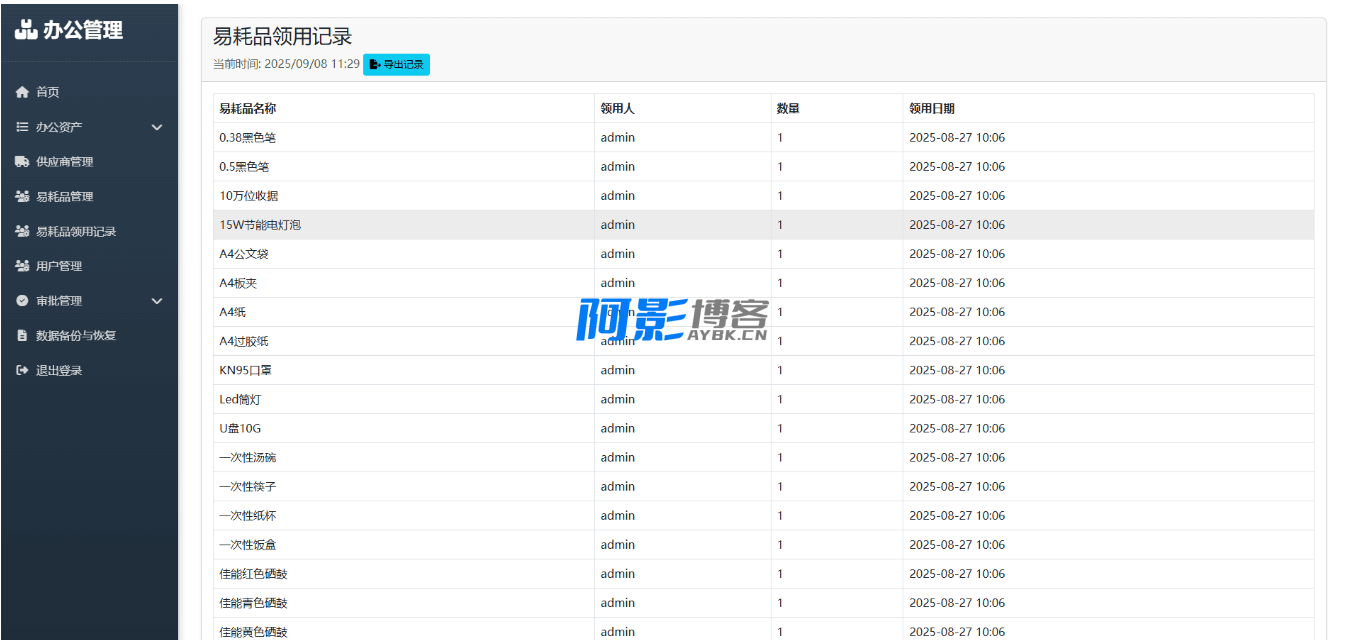Log out via 退出登录 link

pos(59,371)
